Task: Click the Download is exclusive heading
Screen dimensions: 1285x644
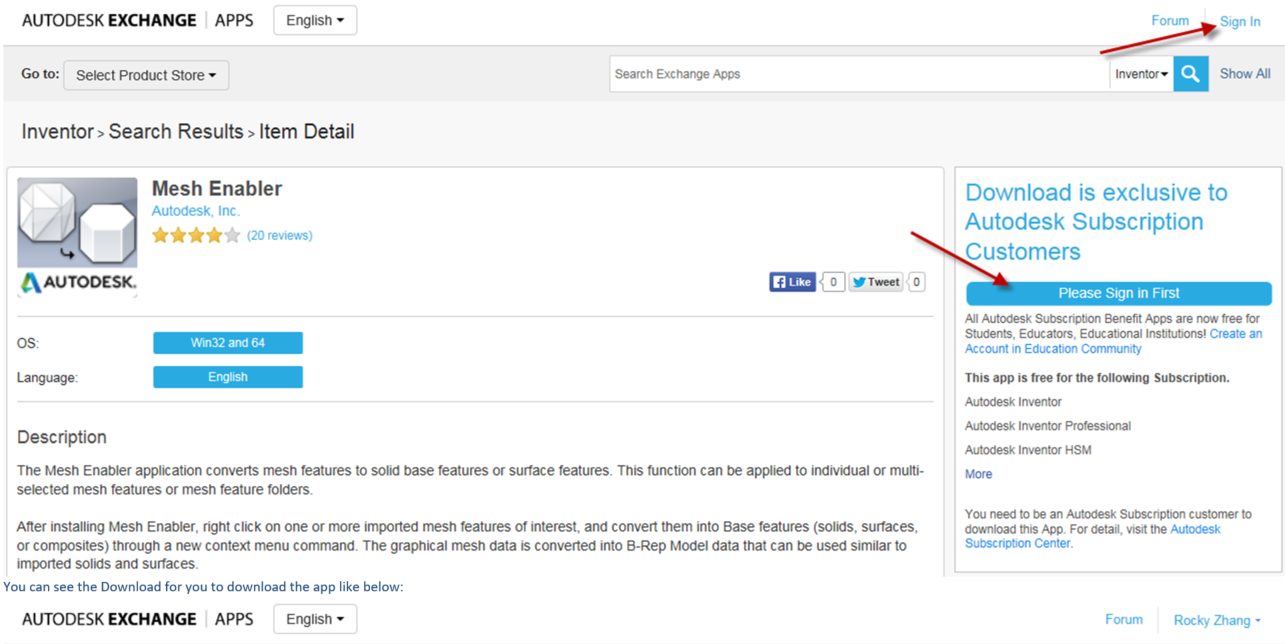Action: (x=1096, y=221)
